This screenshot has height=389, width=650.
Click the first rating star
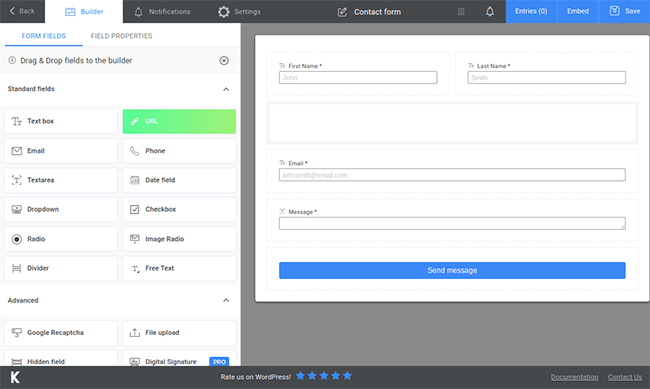click(301, 376)
